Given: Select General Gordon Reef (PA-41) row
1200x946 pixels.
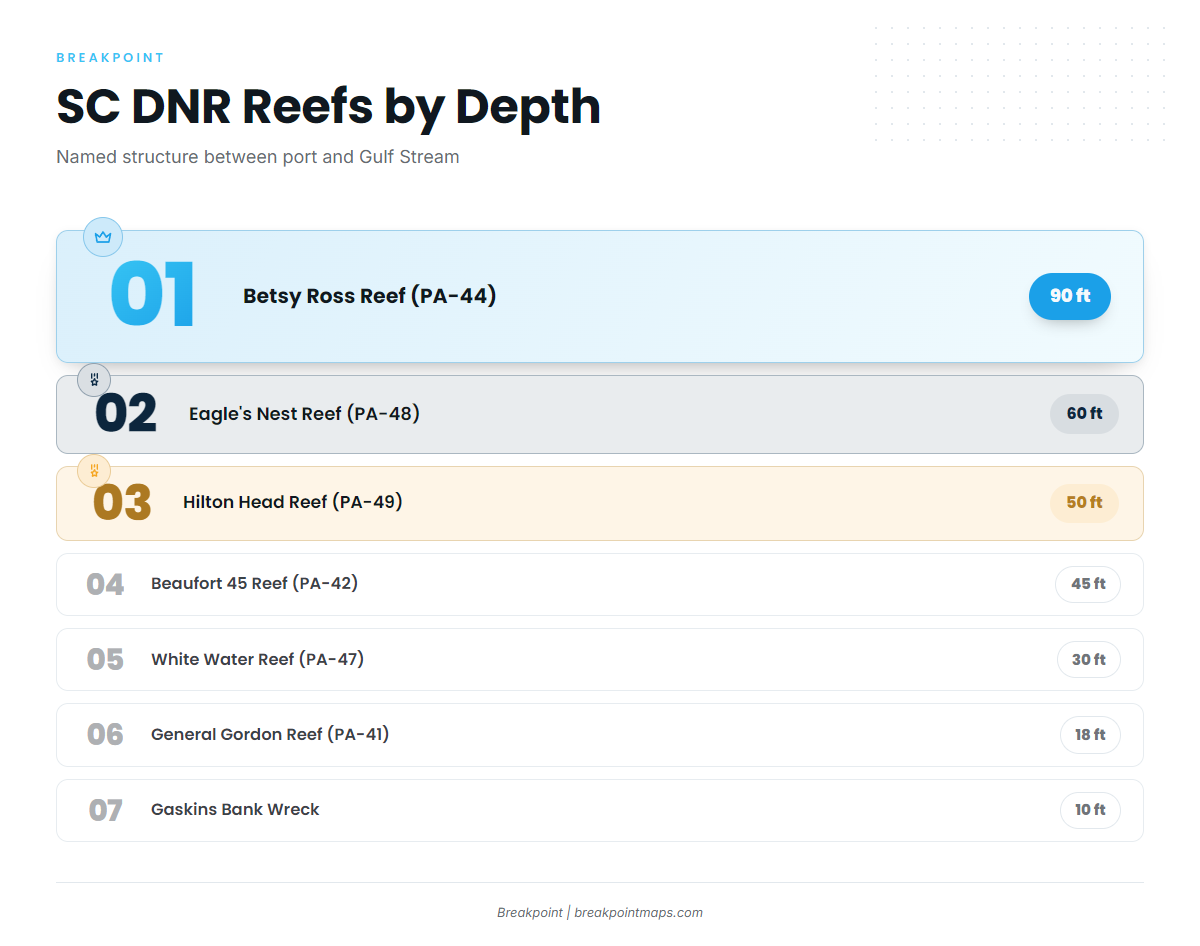Looking at the screenshot, I should 600,735.
